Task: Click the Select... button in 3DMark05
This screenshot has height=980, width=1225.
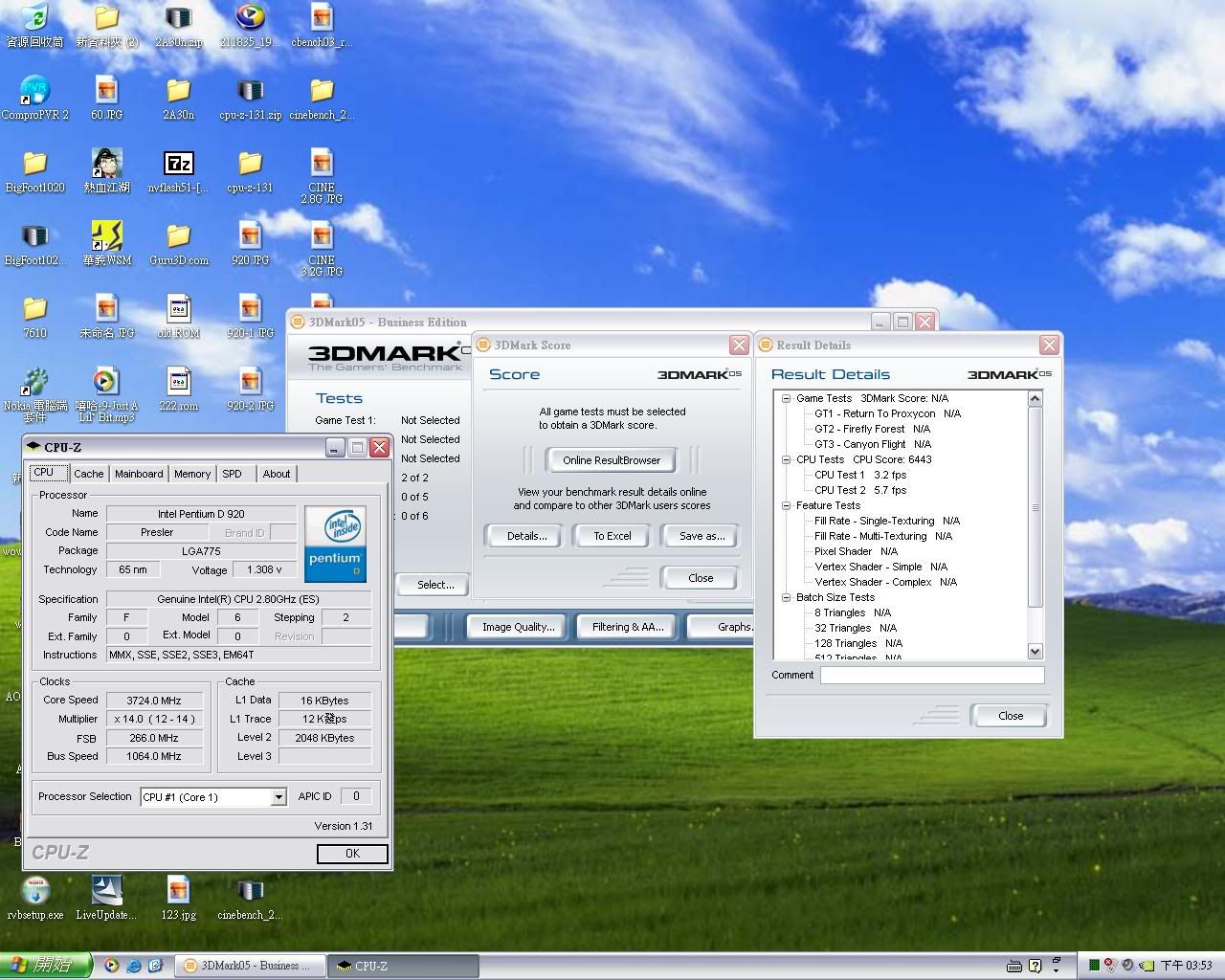Action: [x=435, y=585]
